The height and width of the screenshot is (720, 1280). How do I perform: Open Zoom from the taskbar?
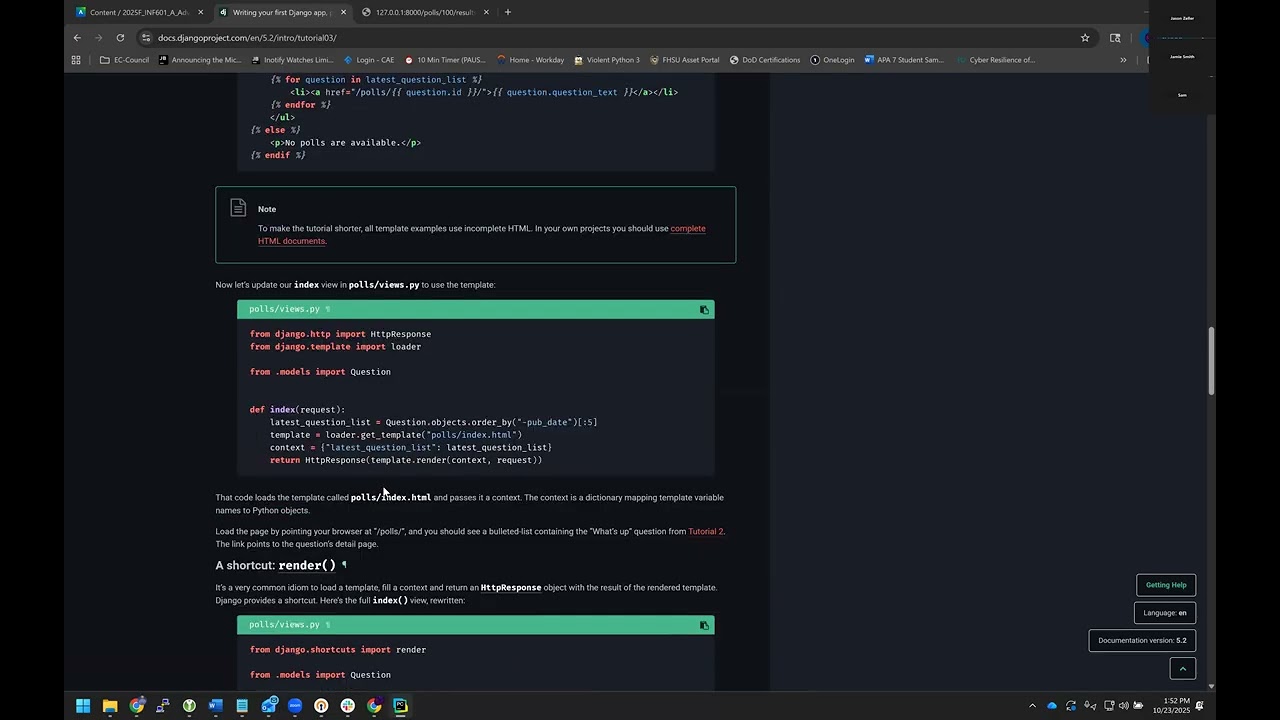click(295, 706)
